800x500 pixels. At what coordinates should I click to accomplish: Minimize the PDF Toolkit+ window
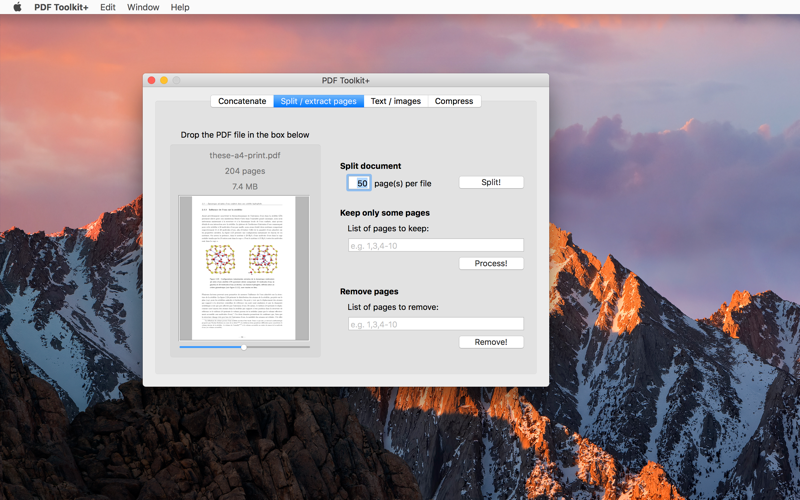[x=164, y=80]
